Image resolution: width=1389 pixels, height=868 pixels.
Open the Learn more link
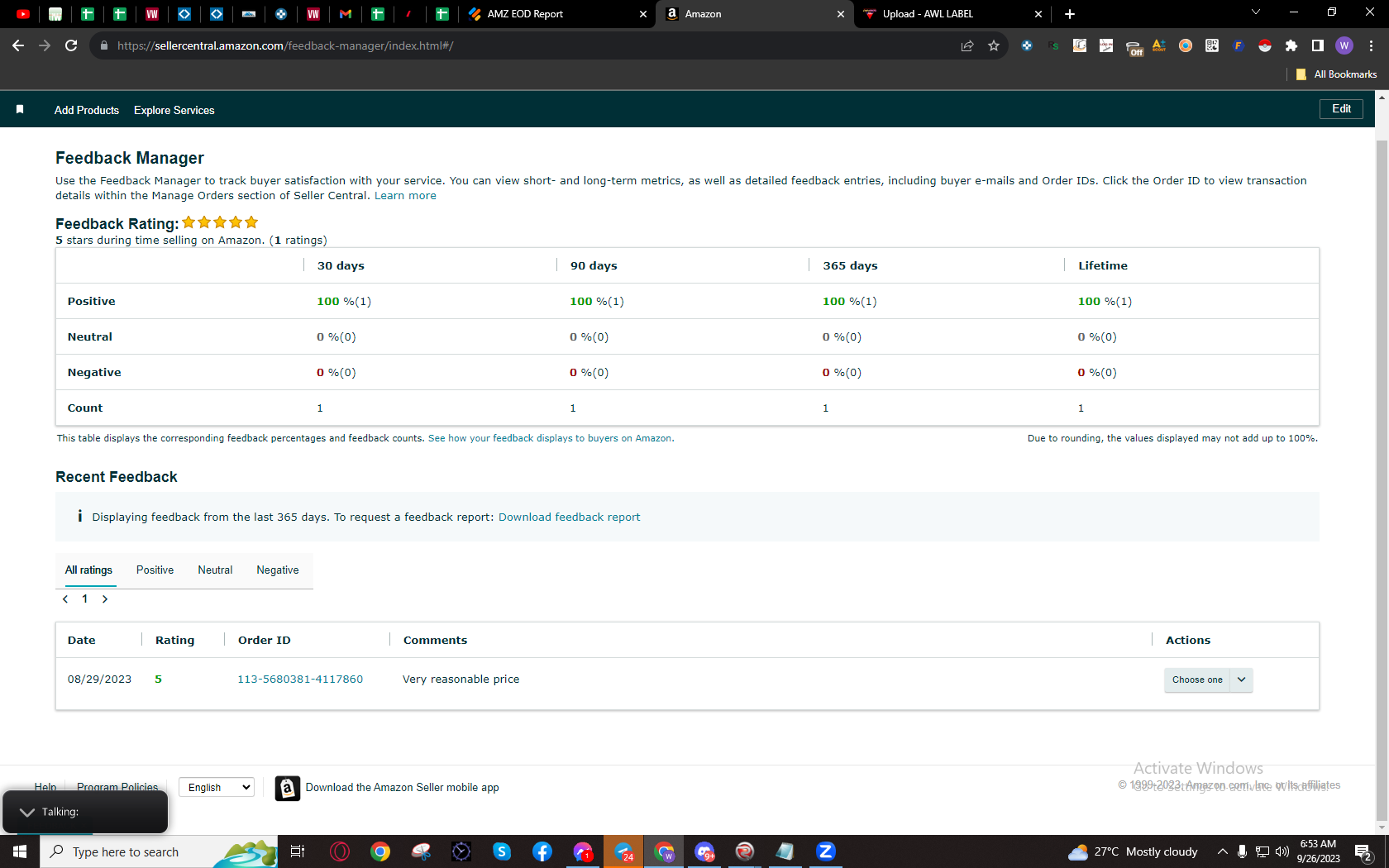pos(405,196)
